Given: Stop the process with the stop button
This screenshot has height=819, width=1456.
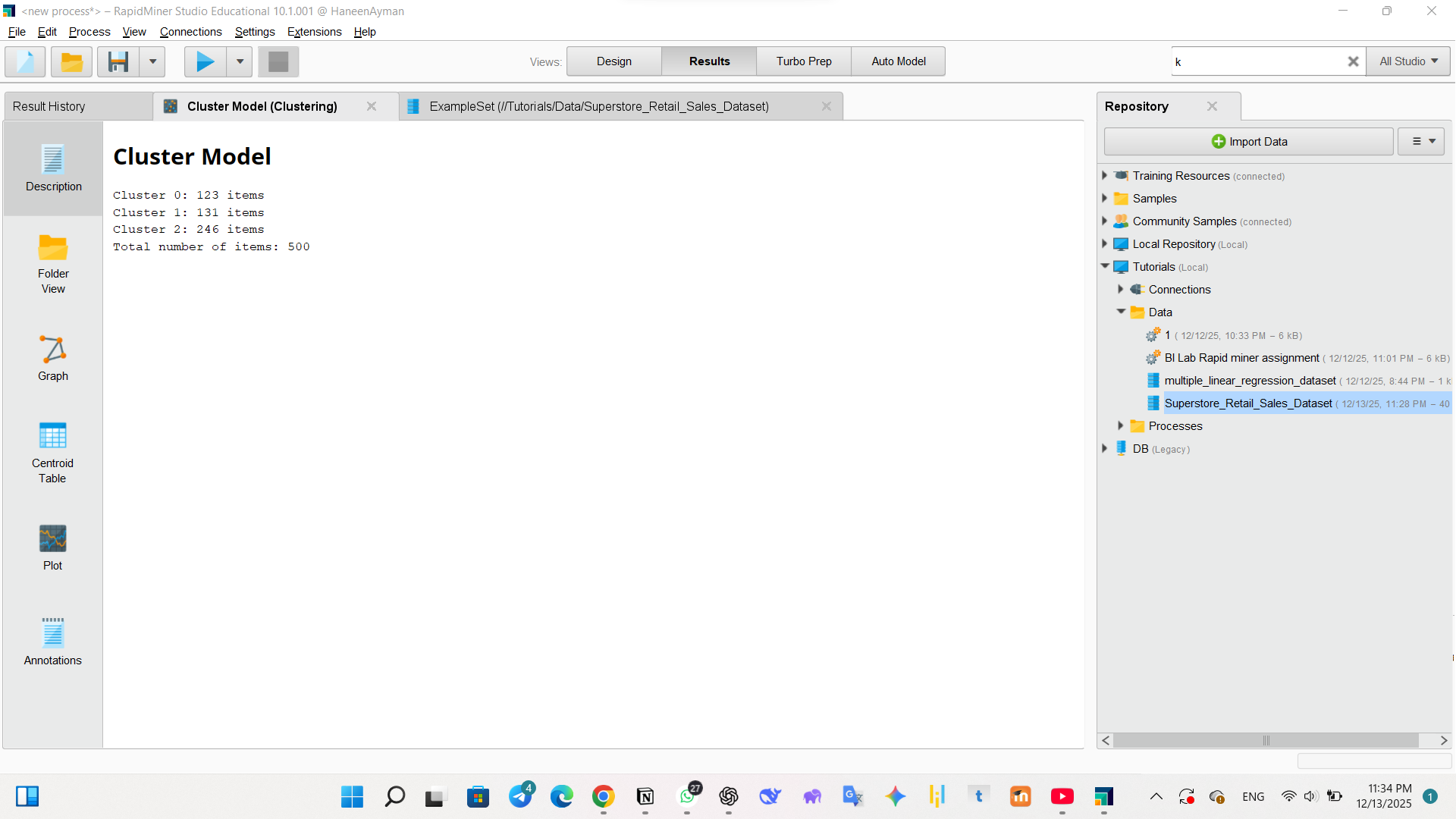Looking at the screenshot, I should click(278, 61).
